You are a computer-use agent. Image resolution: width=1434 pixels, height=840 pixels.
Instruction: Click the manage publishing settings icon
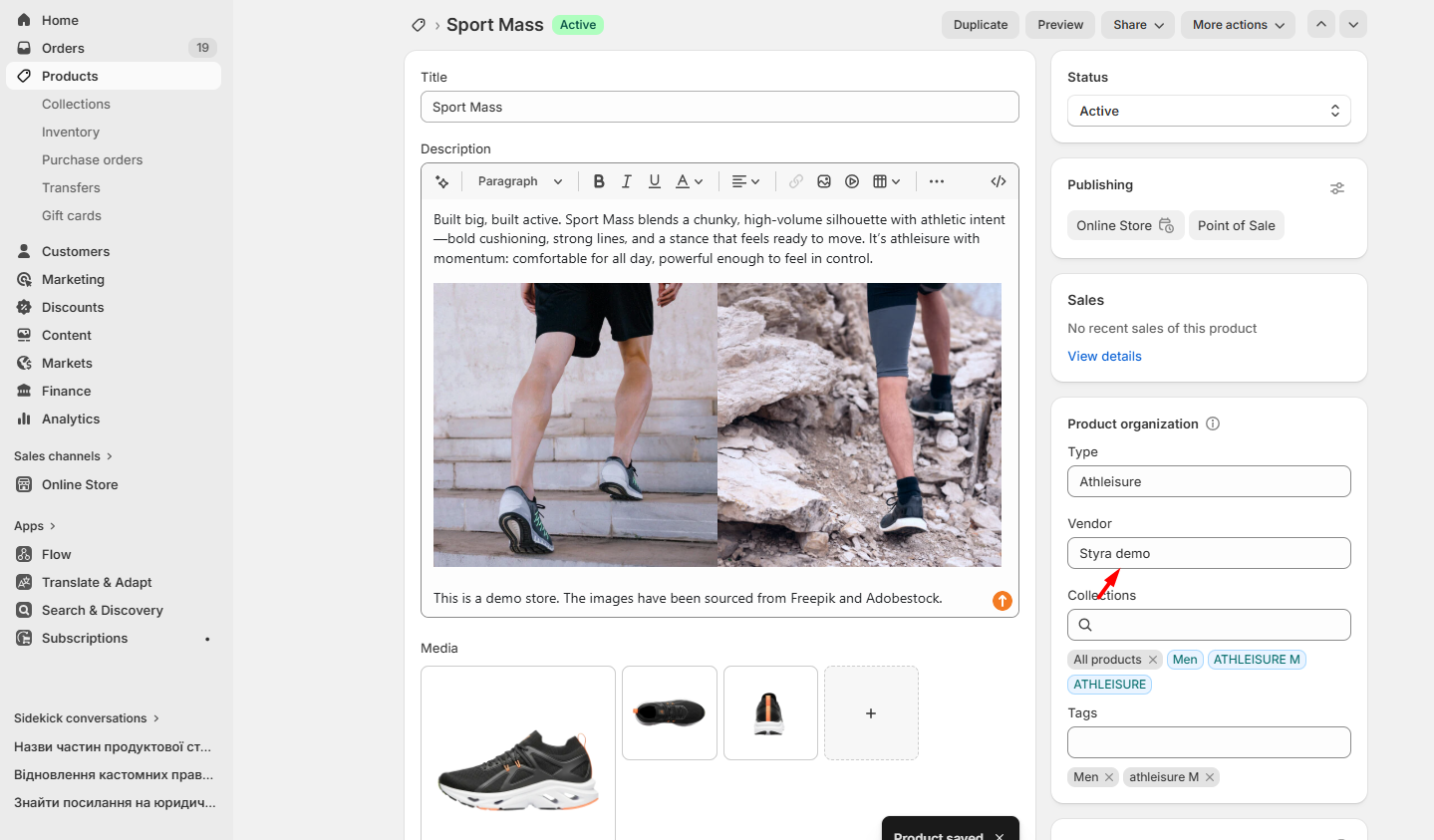tap(1337, 188)
